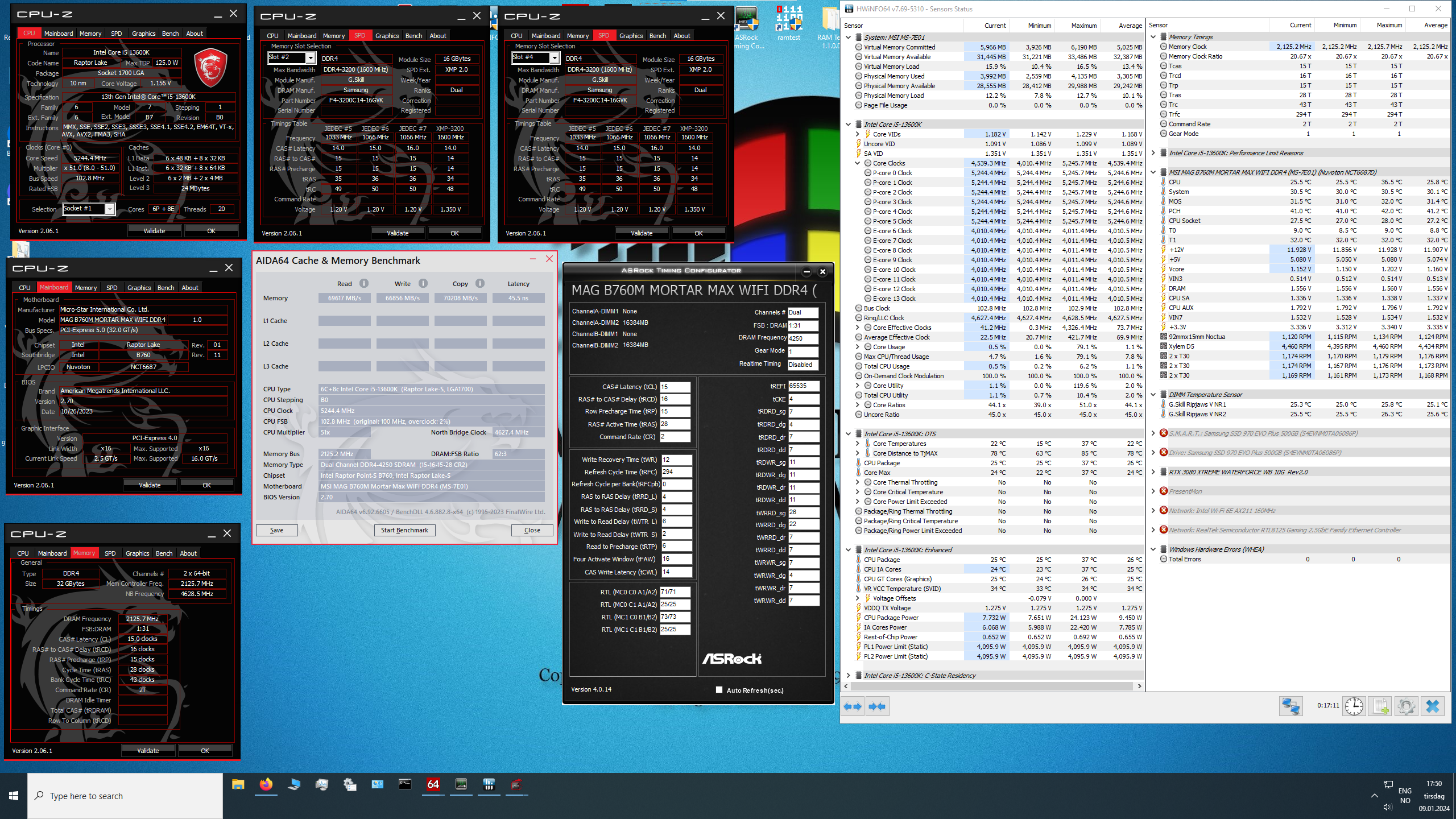Start logging with the sheet-plus button
This screenshot has width=1456, height=819.
1380,706
